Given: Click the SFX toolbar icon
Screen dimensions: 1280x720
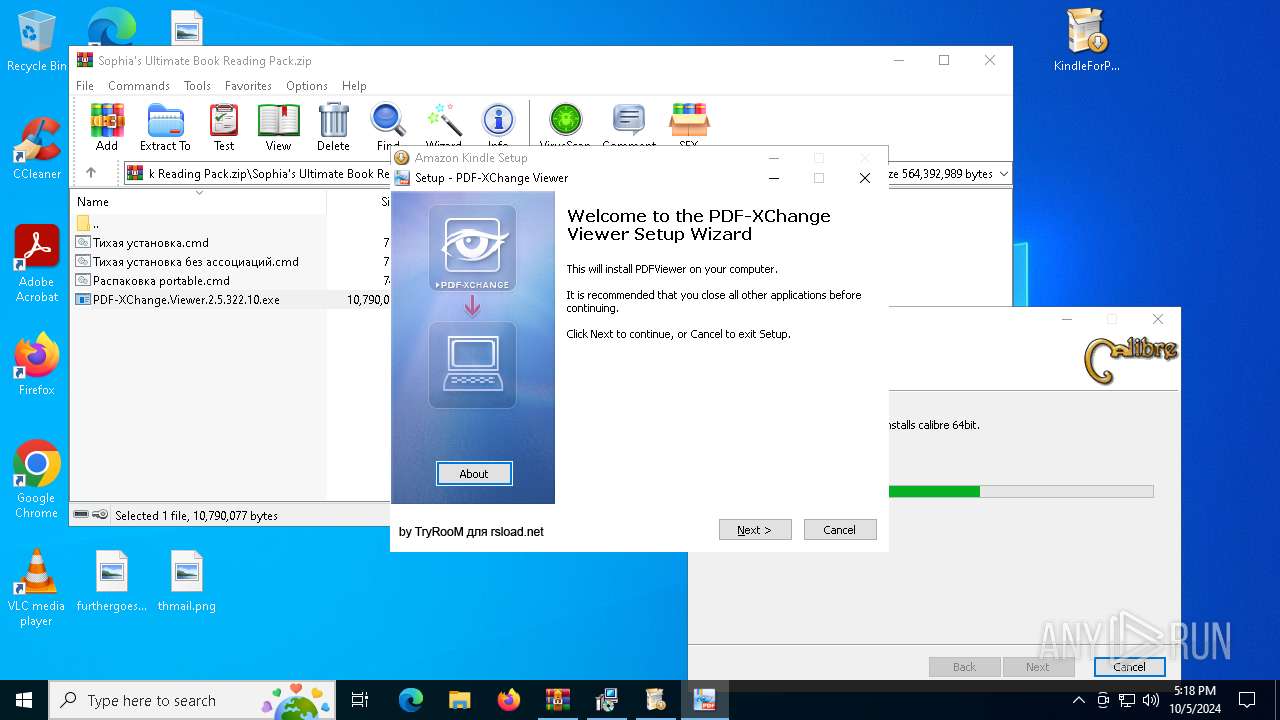Looking at the screenshot, I should tap(689, 127).
